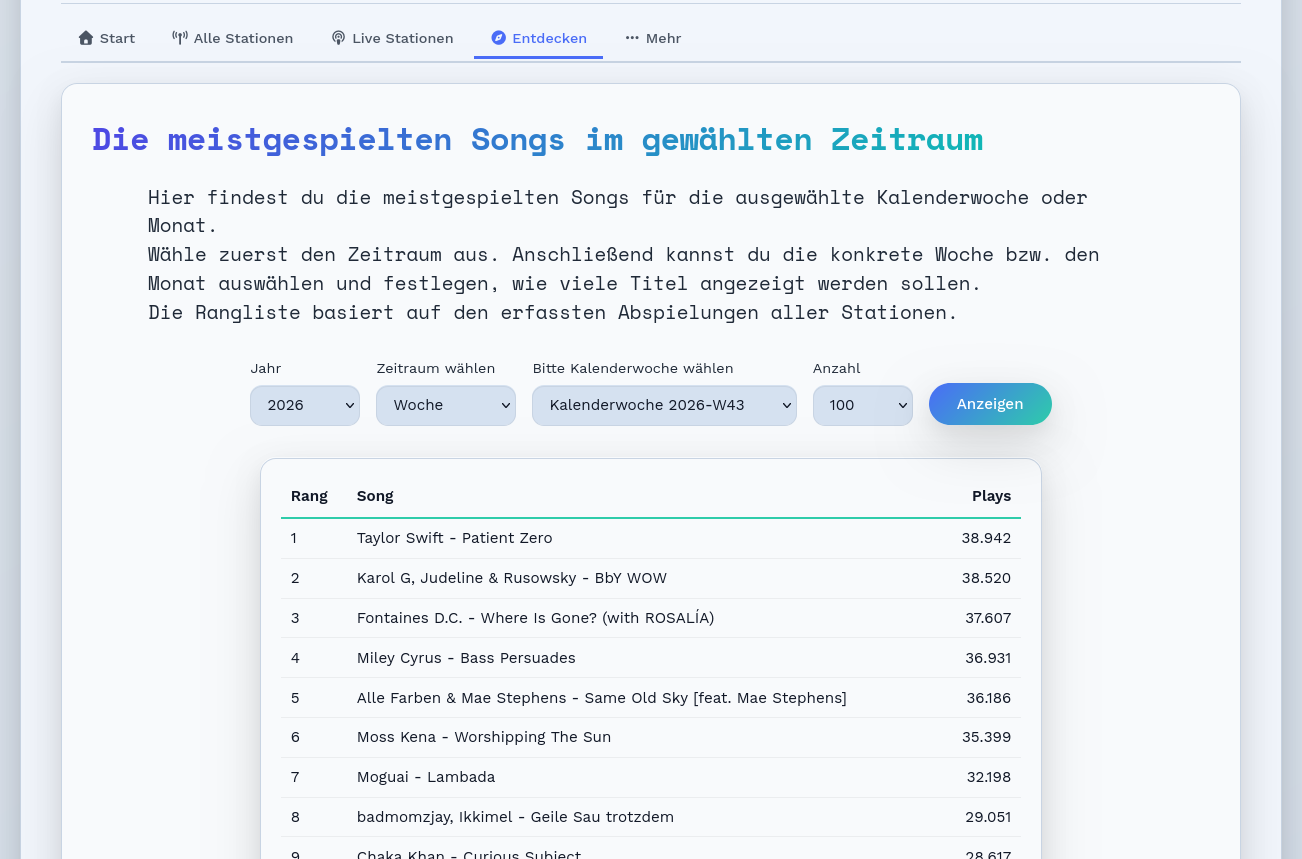1302x859 pixels.
Task: Click the heading Die meistgespielten Songs im gewählten Zeitraum
Action: 537,140
